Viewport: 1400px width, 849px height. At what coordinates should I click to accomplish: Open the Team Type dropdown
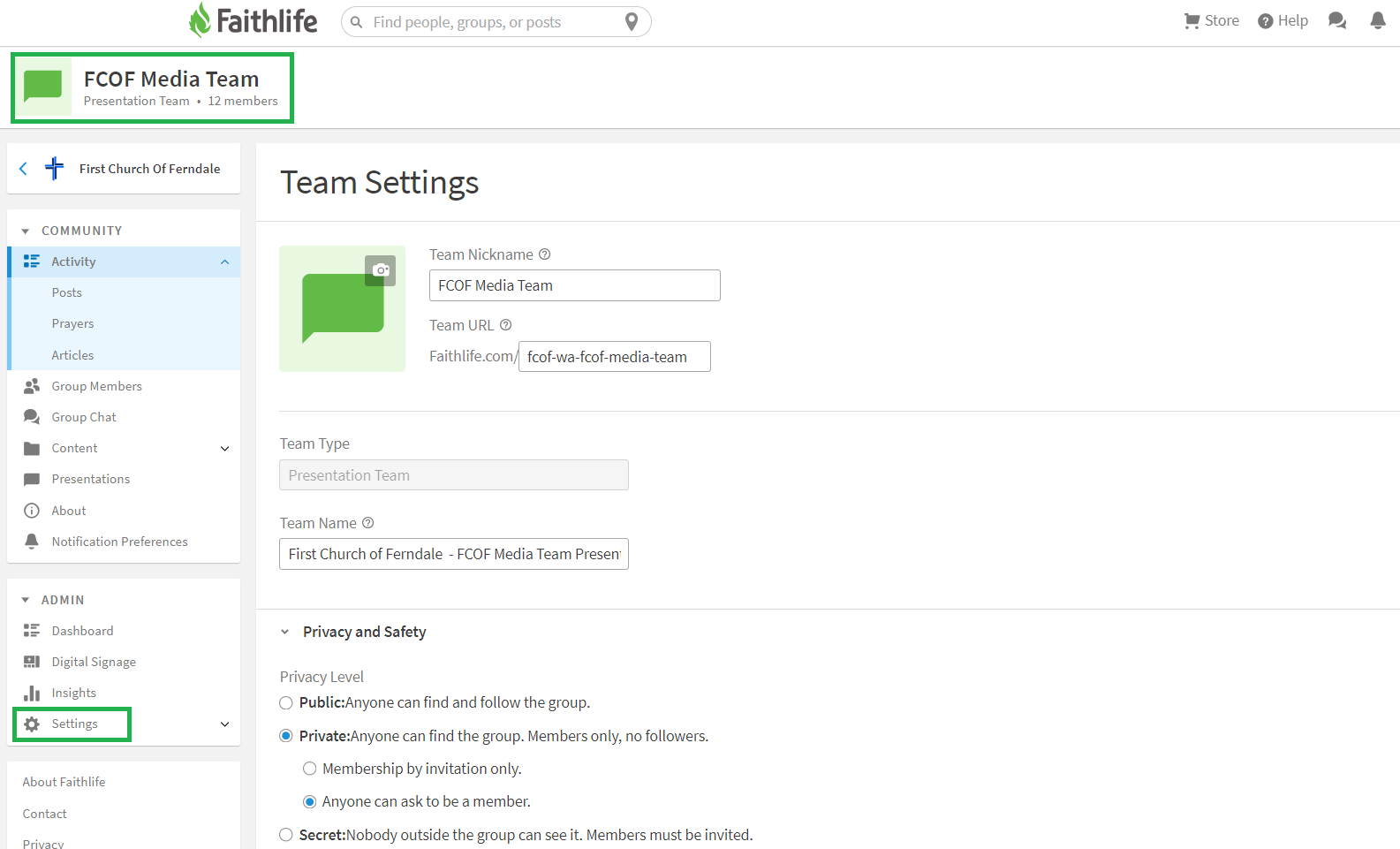(x=454, y=475)
